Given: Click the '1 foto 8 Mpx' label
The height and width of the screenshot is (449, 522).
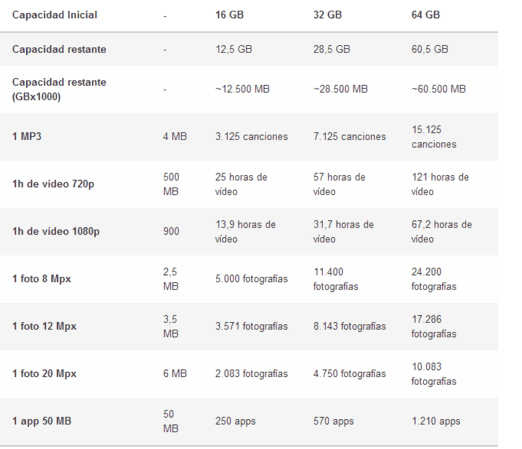Looking at the screenshot, I should (x=42, y=279).
